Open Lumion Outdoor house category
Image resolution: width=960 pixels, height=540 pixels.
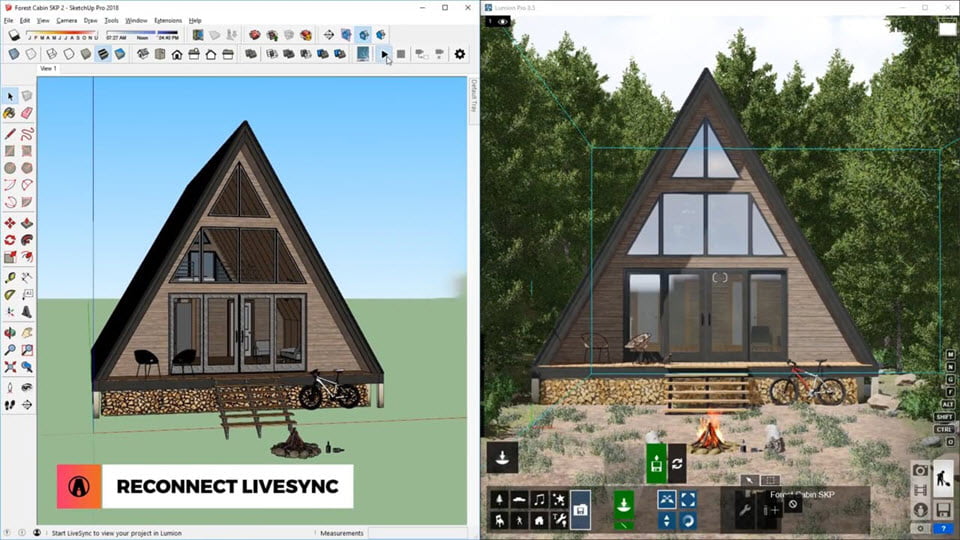coord(539,520)
